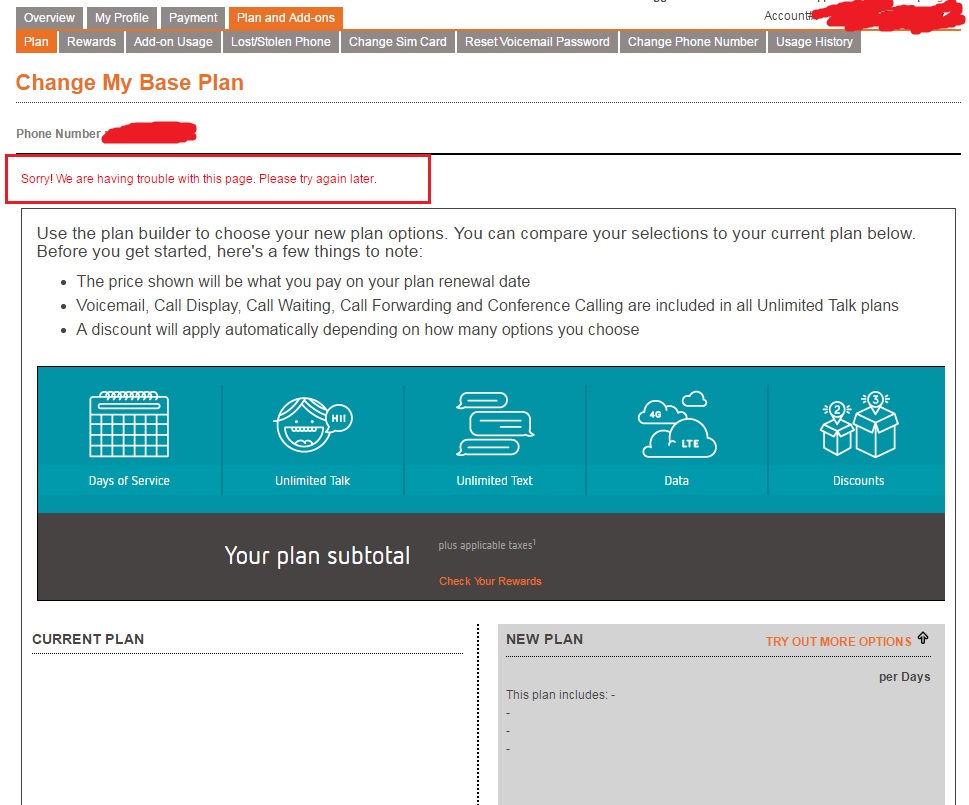Click the up-arrow beside TRY OUT MORE OPTIONS
Screen dimensions: 969x805
(x=922, y=637)
